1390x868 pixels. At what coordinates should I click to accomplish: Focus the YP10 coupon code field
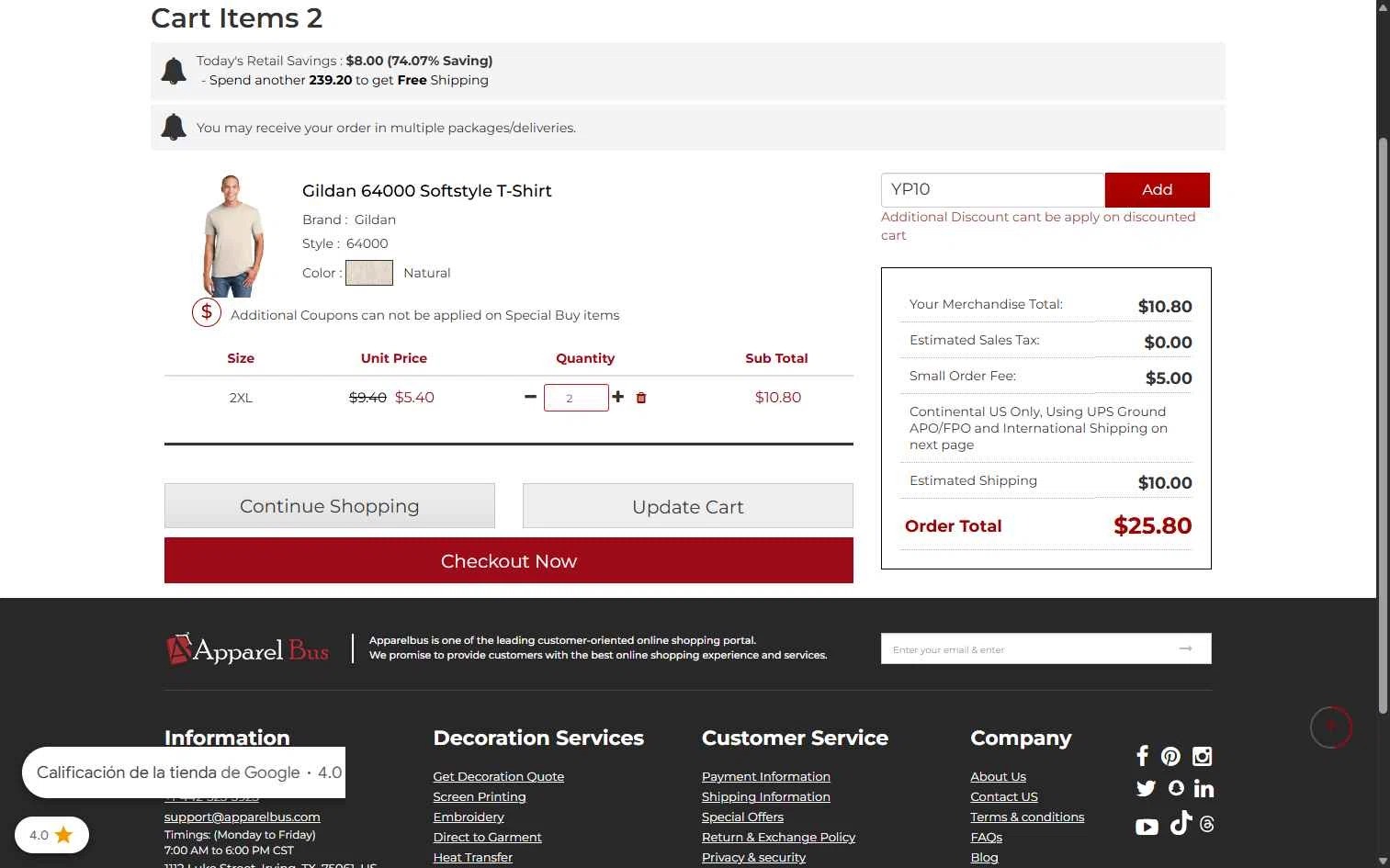(x=992, y=189)
